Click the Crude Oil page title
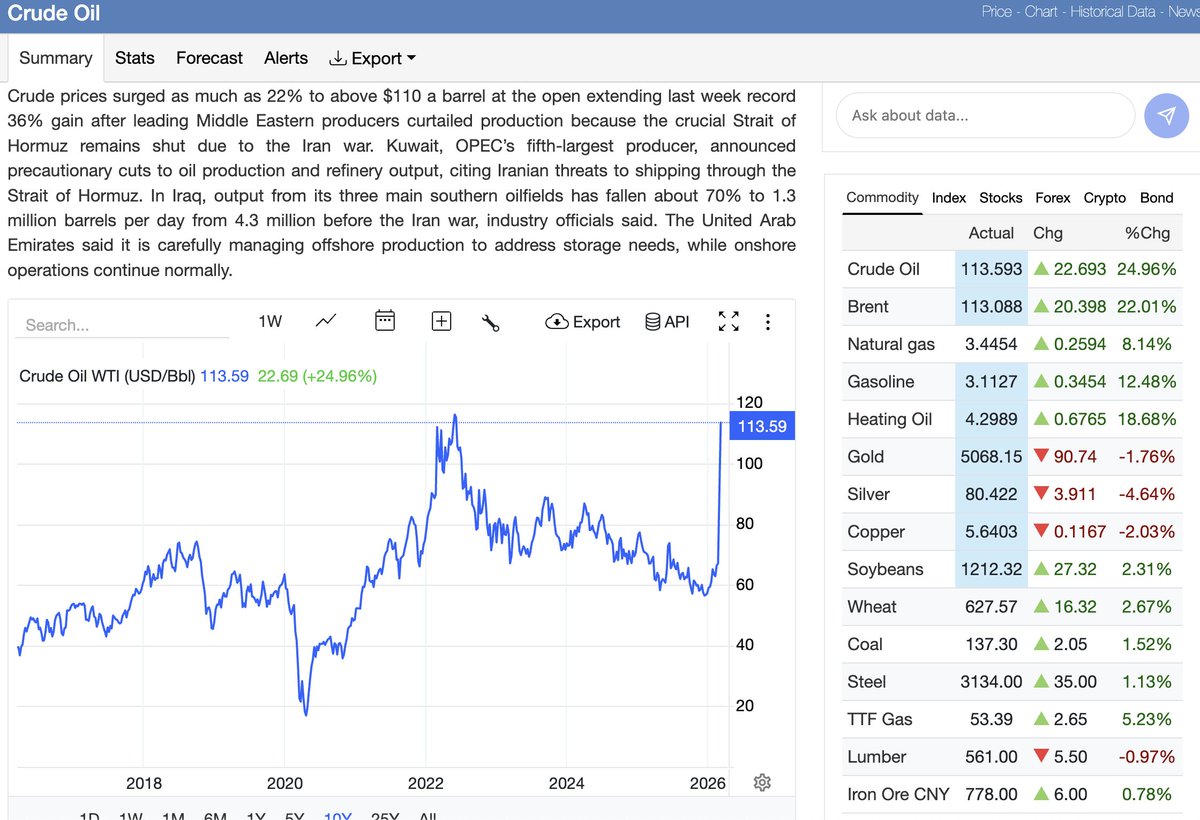Image resolution: width=1200 pixels, height=820 pixels. pos(54,14)
